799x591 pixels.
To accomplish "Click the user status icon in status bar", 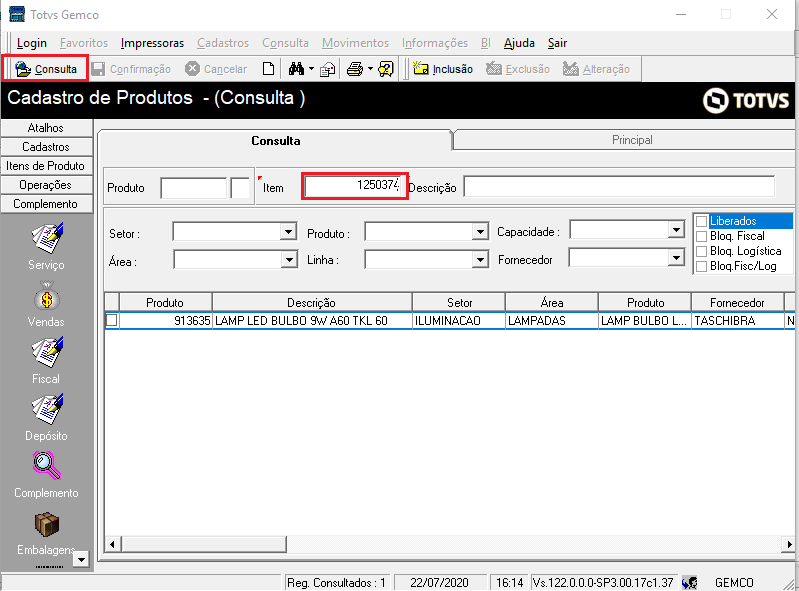I will coord(689,582).
